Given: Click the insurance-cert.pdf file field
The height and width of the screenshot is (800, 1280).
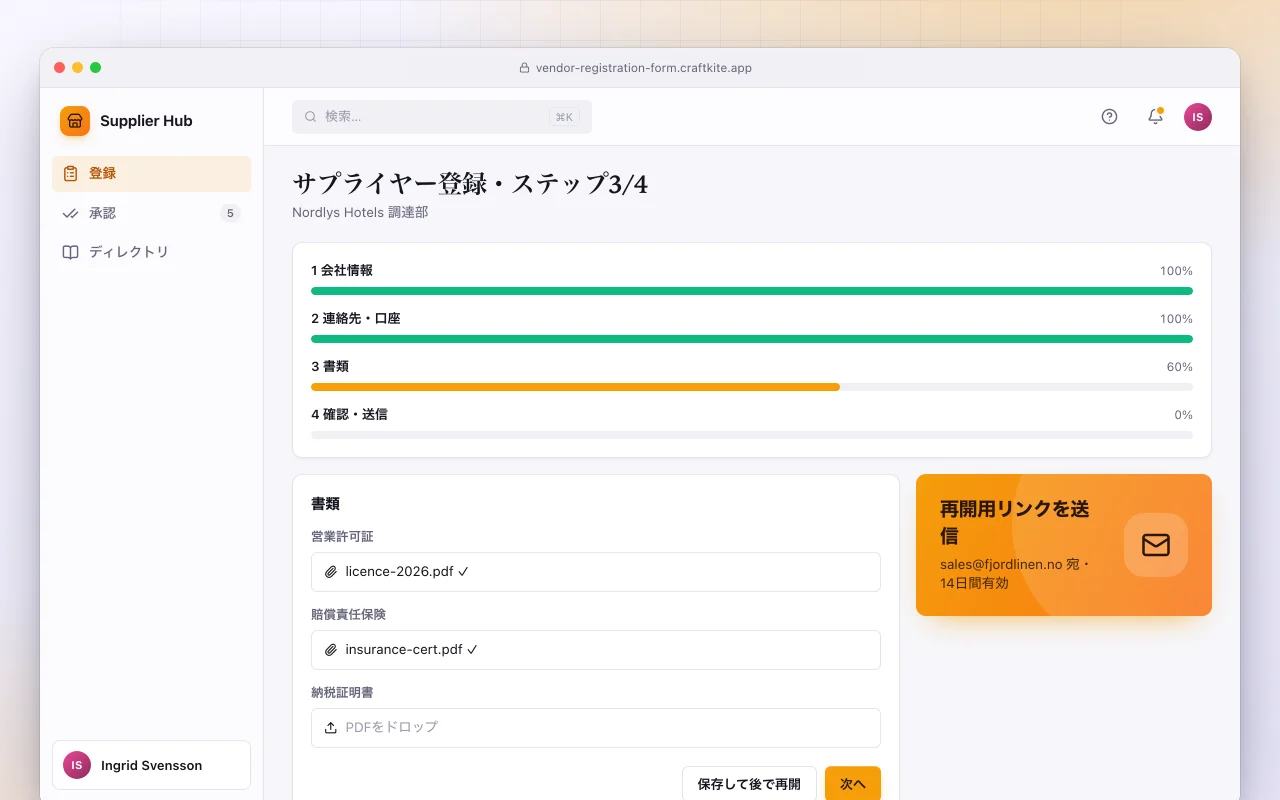Looking at the screenshot, I should pos(596,650).
